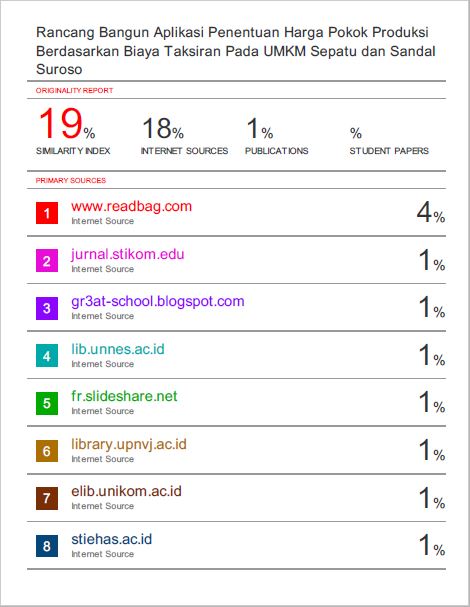Viewport: 470px width, 607px height.
Task: Click the brown number 7 source badge
Action: tap(47, 498)
